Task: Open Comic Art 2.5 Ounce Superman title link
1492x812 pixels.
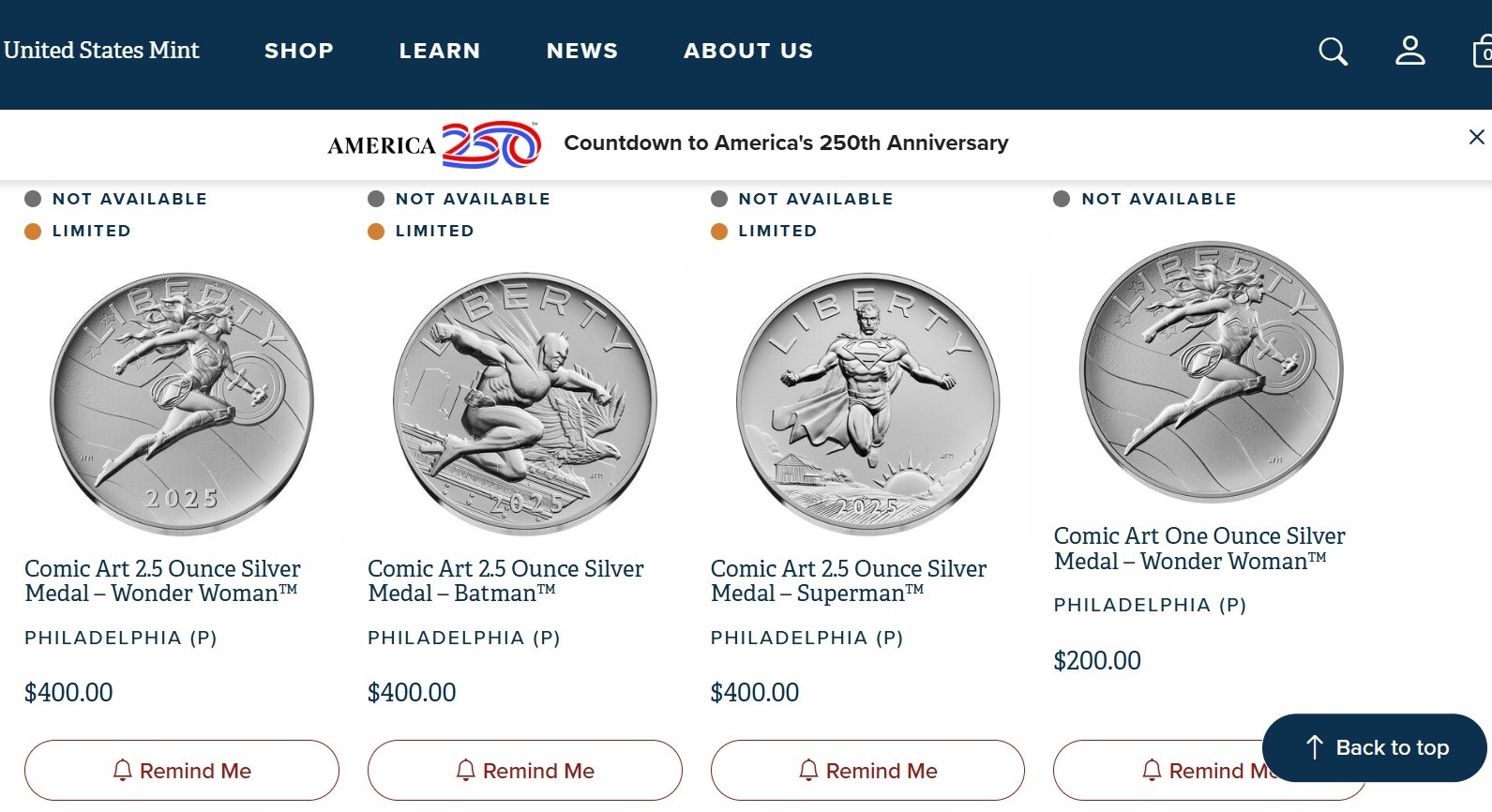Action: pyautogui.click(x=848, y=581)
